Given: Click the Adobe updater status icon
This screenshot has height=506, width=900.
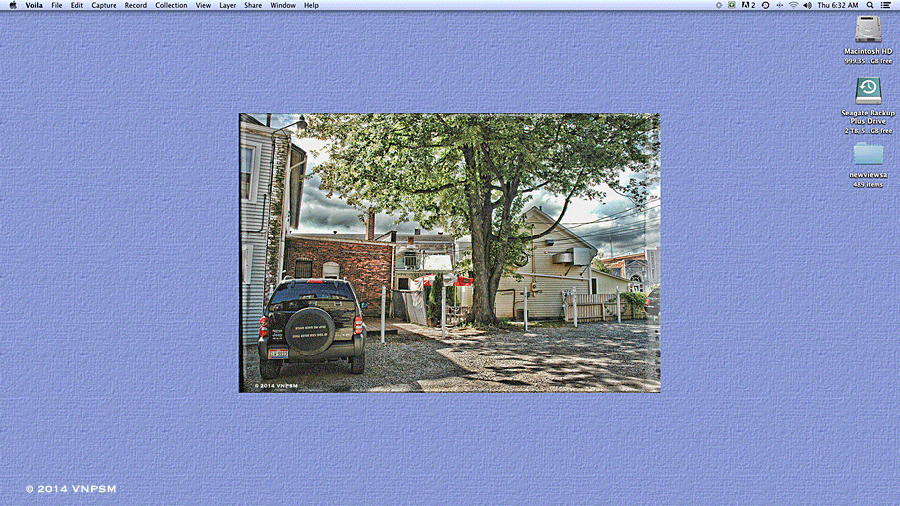Looking at the screenshot, I should pyautogui.click(x=749, y=5).
